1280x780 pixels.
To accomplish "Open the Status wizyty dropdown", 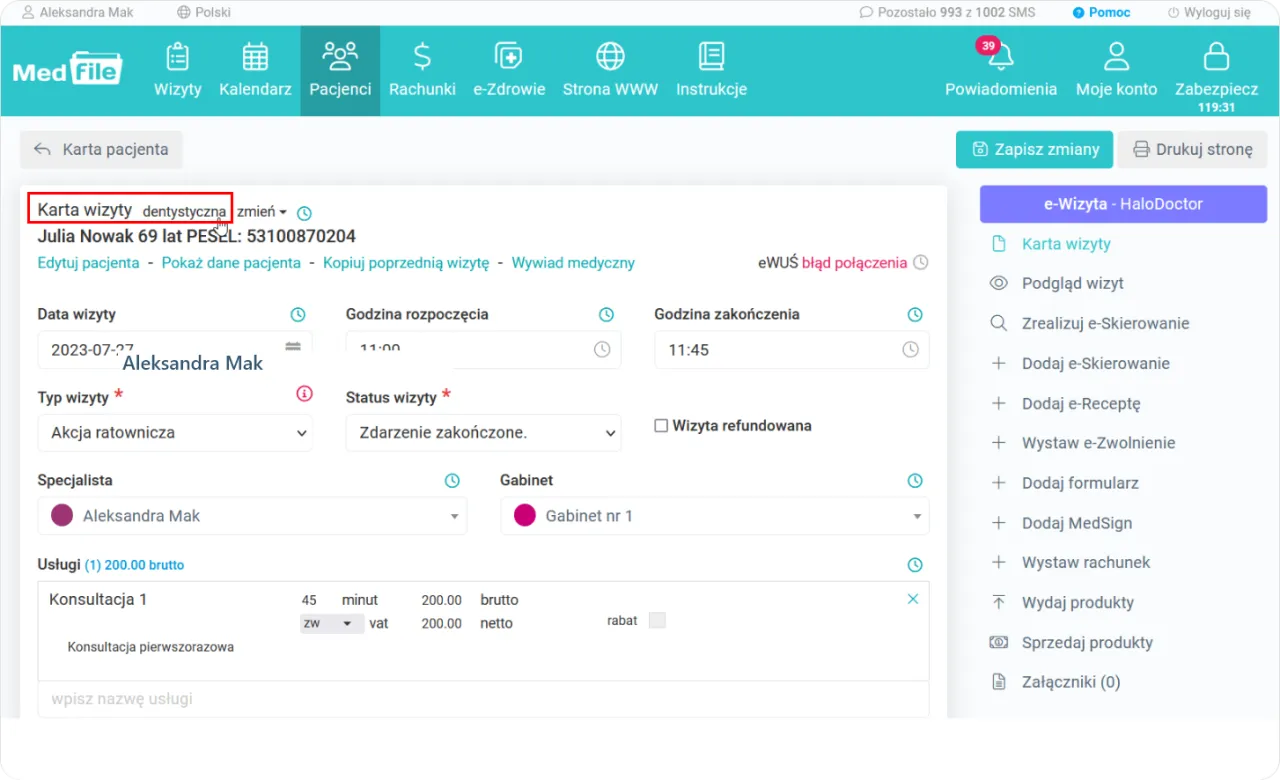I will (483, 433).
